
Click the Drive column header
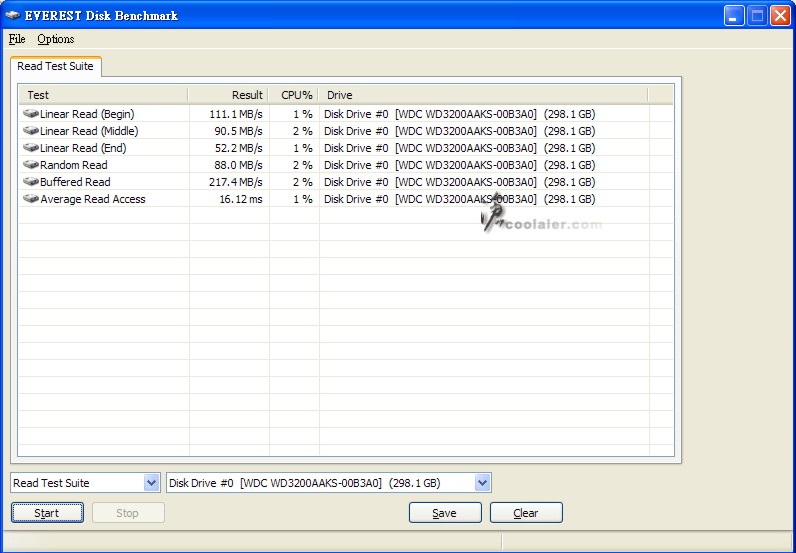[483, 95]
